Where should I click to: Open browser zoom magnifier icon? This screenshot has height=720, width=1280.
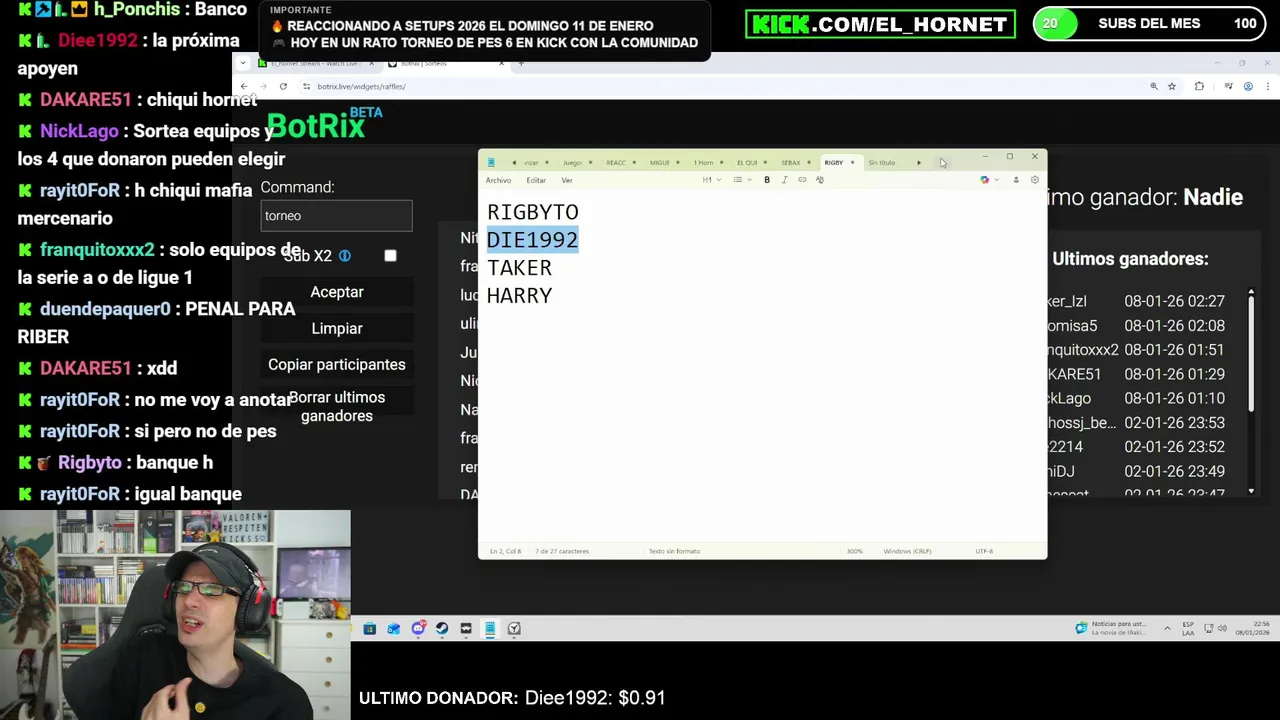(1154, 86)
